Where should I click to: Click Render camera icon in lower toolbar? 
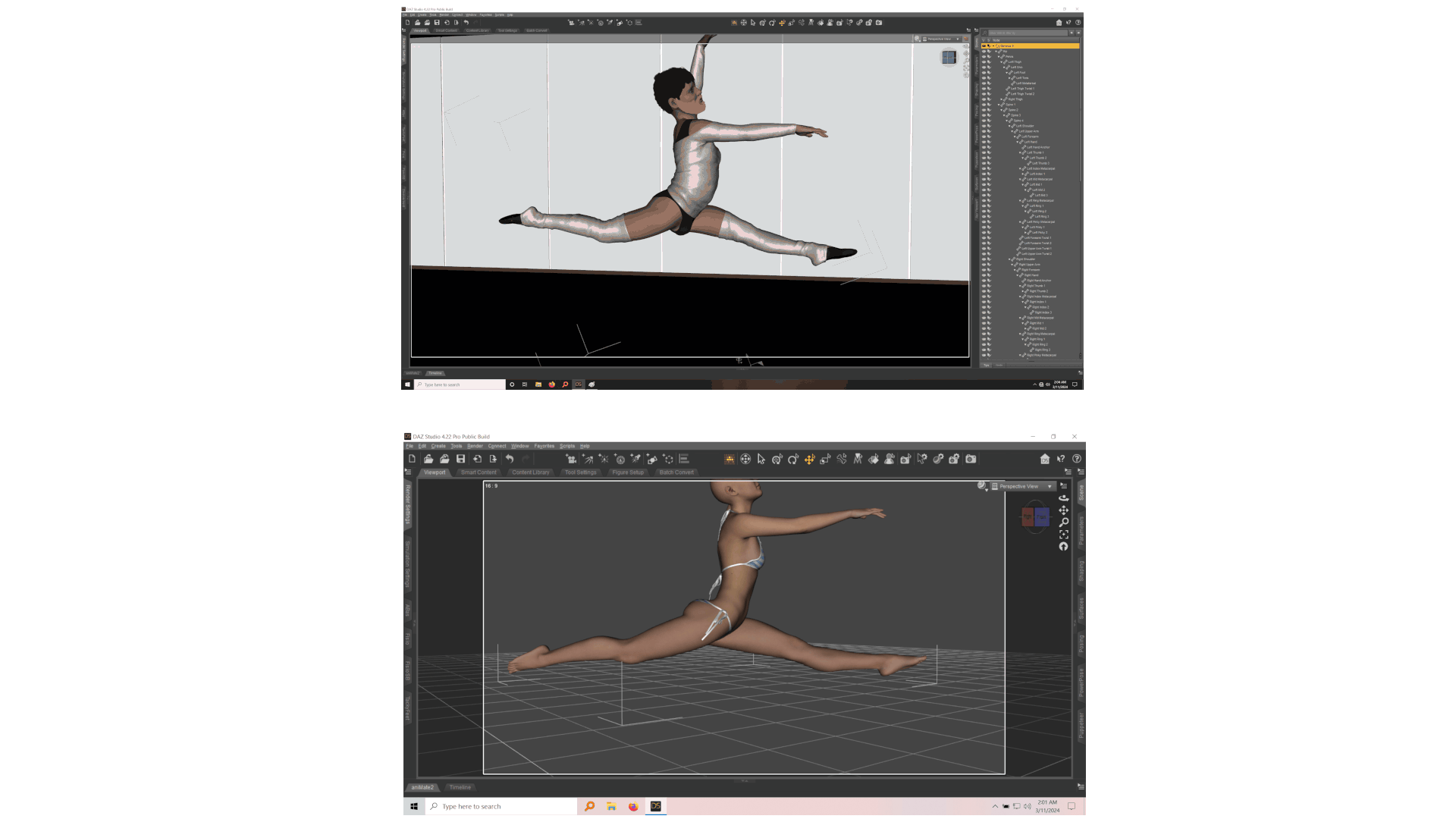[971, 459]
